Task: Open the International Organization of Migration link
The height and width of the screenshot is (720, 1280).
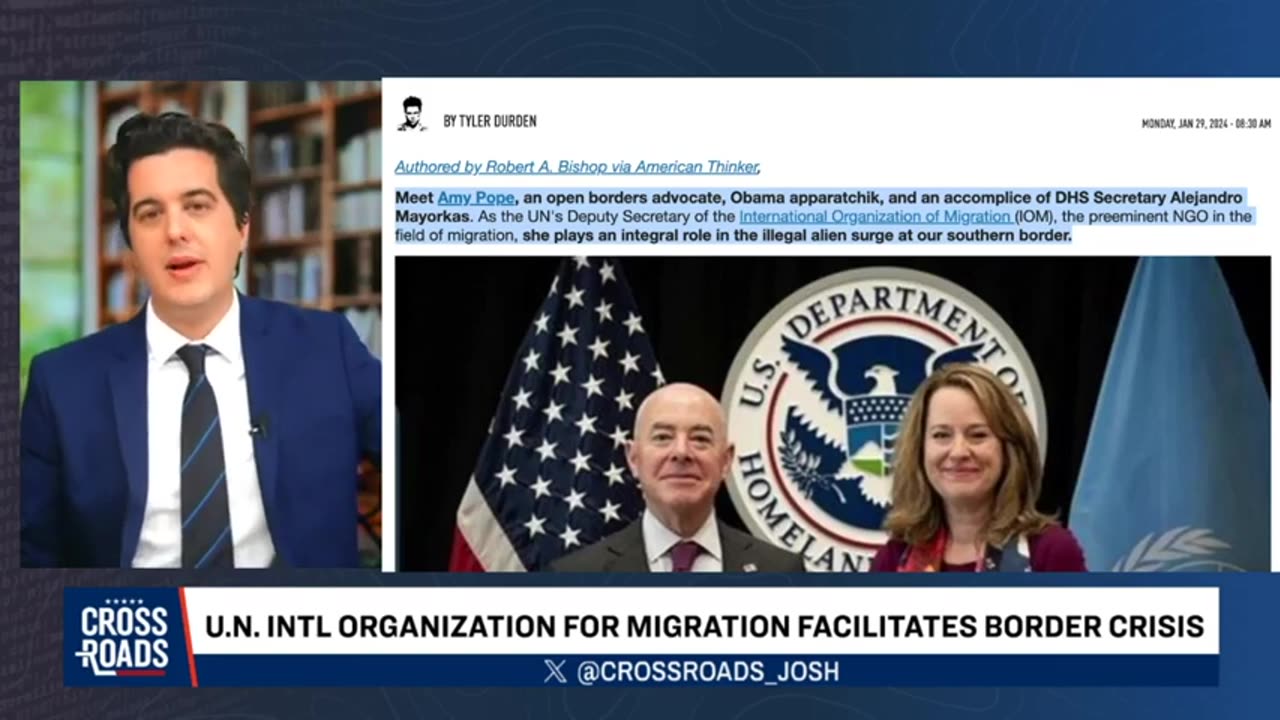Action: click(877, 216)
